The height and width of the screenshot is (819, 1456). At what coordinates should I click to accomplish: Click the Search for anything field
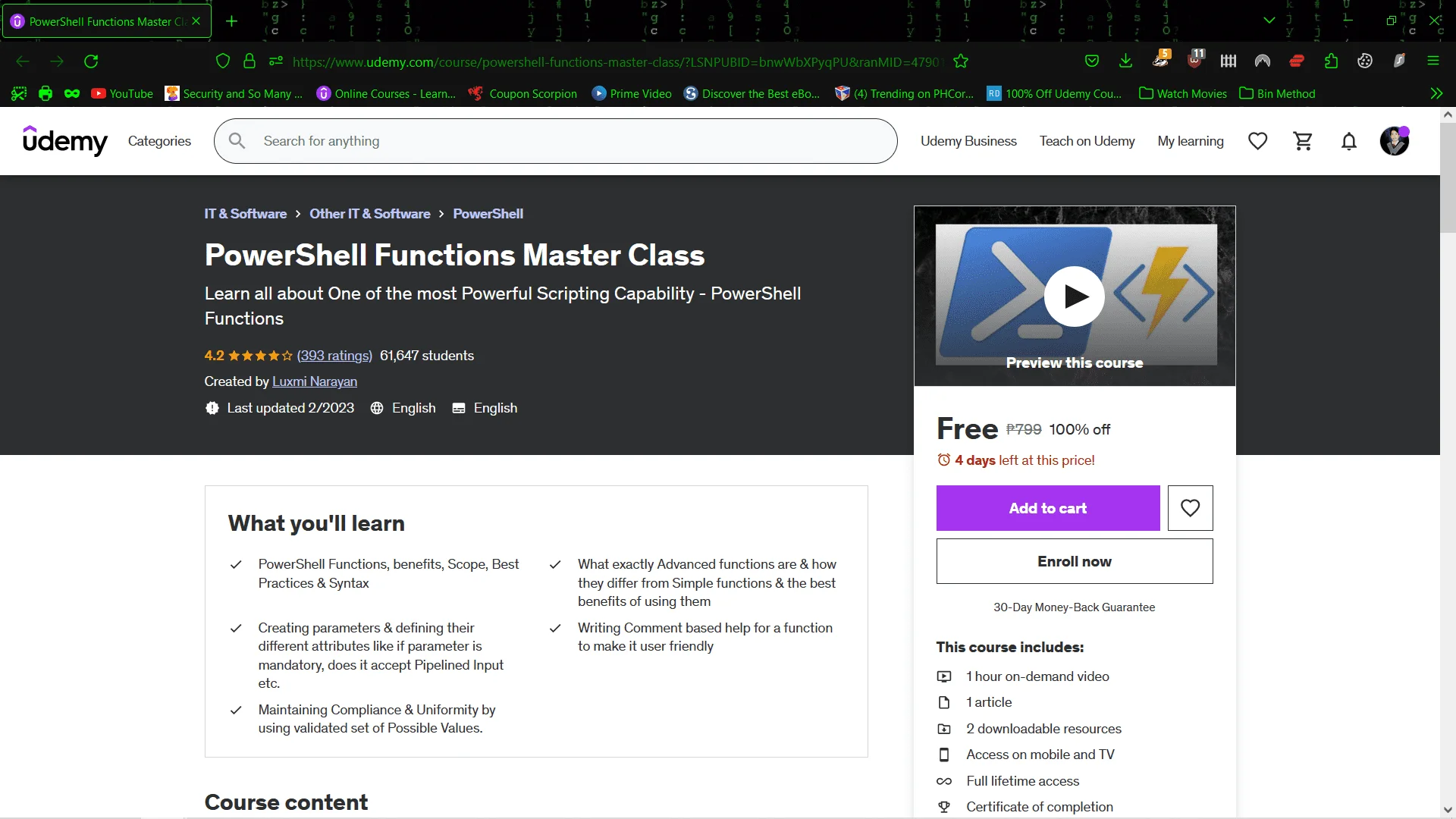[556, 141]
